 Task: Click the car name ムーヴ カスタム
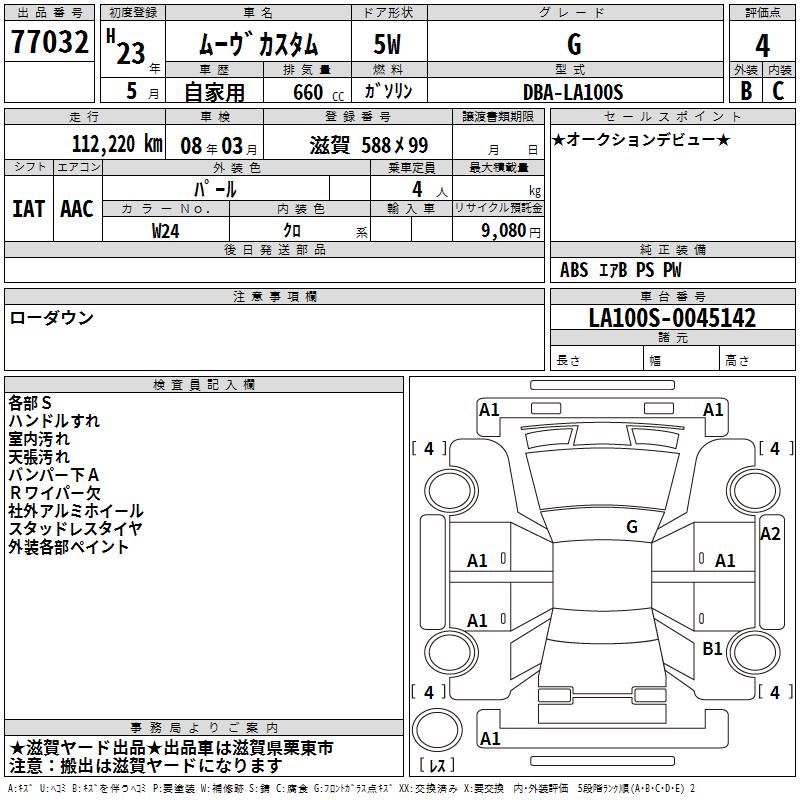(x=258, y=44)
